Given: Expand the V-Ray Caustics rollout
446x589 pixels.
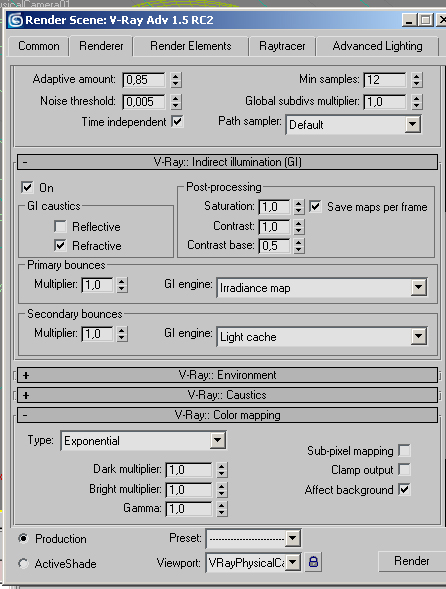Looking at the screenshot, I should [227, 395].
